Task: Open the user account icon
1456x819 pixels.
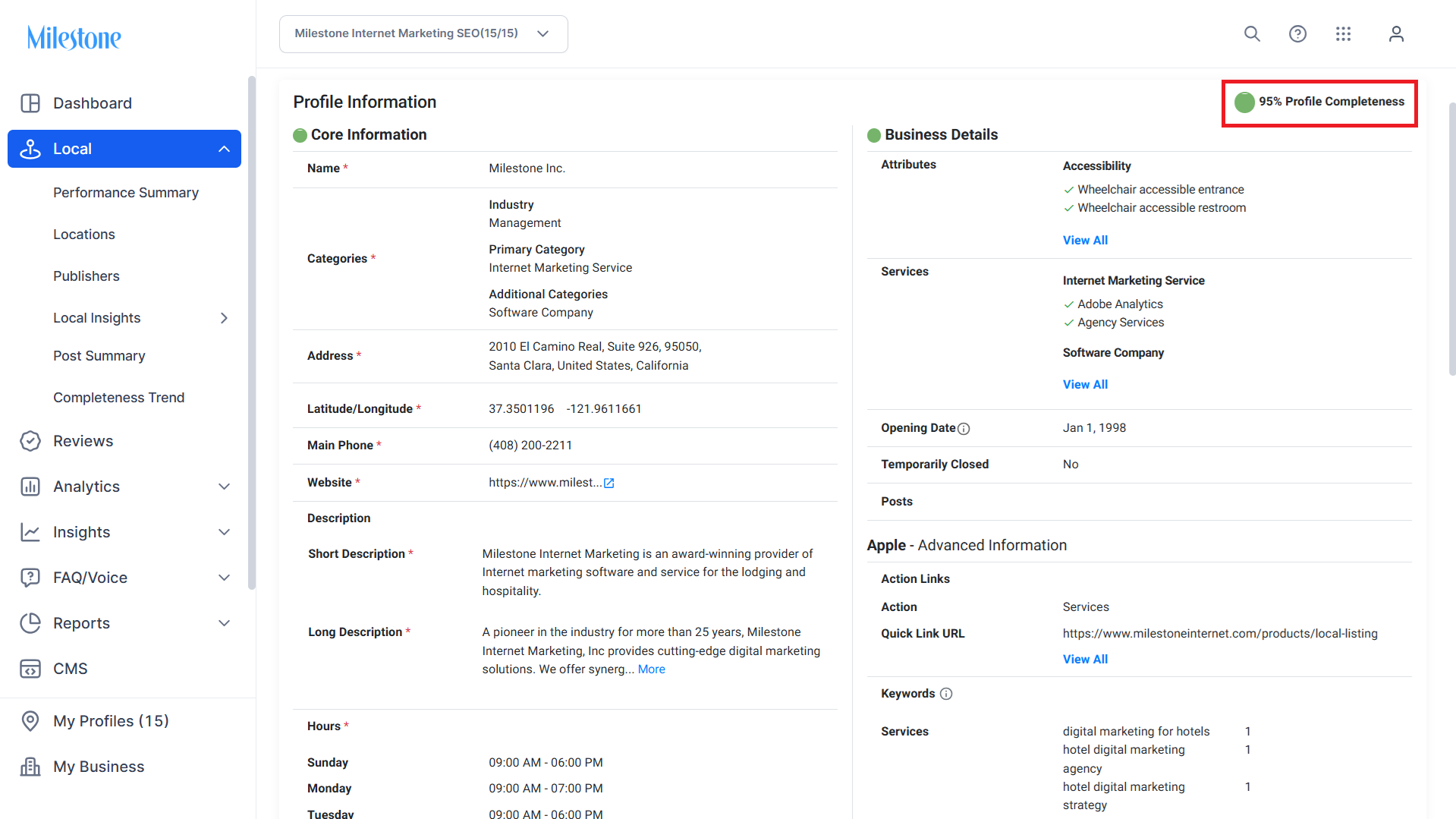Action: 1396,34
